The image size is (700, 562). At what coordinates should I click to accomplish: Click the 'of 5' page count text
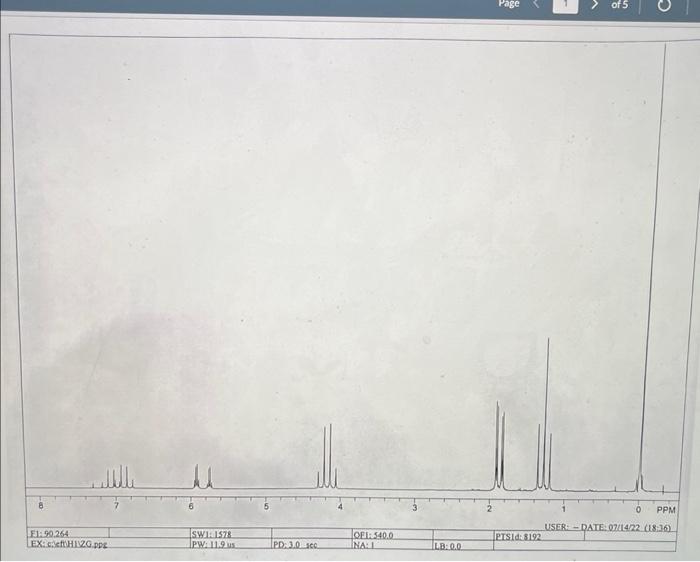619,5
